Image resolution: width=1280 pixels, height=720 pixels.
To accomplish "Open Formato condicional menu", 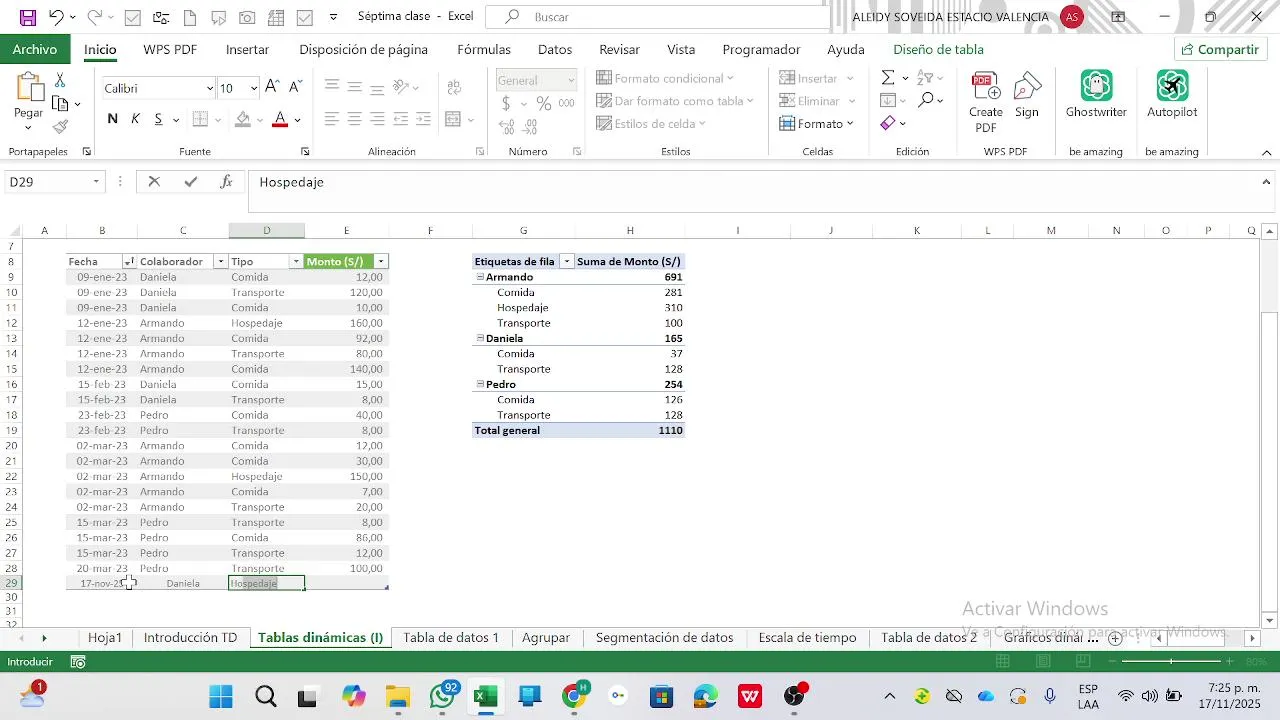I will 664,78.
